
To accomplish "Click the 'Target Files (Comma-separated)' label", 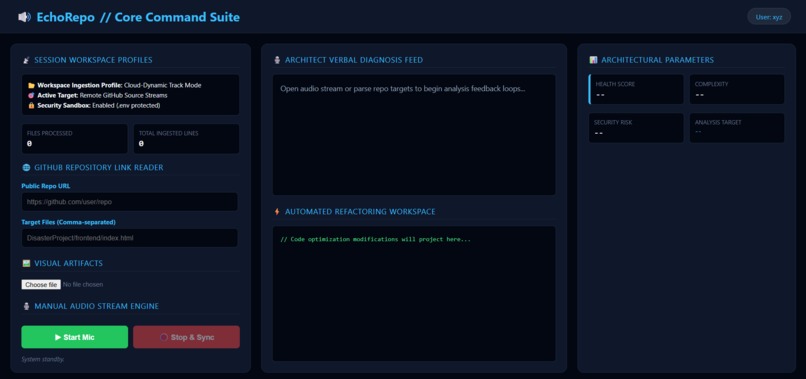I will pyautogui.click(x=68, y=222).
